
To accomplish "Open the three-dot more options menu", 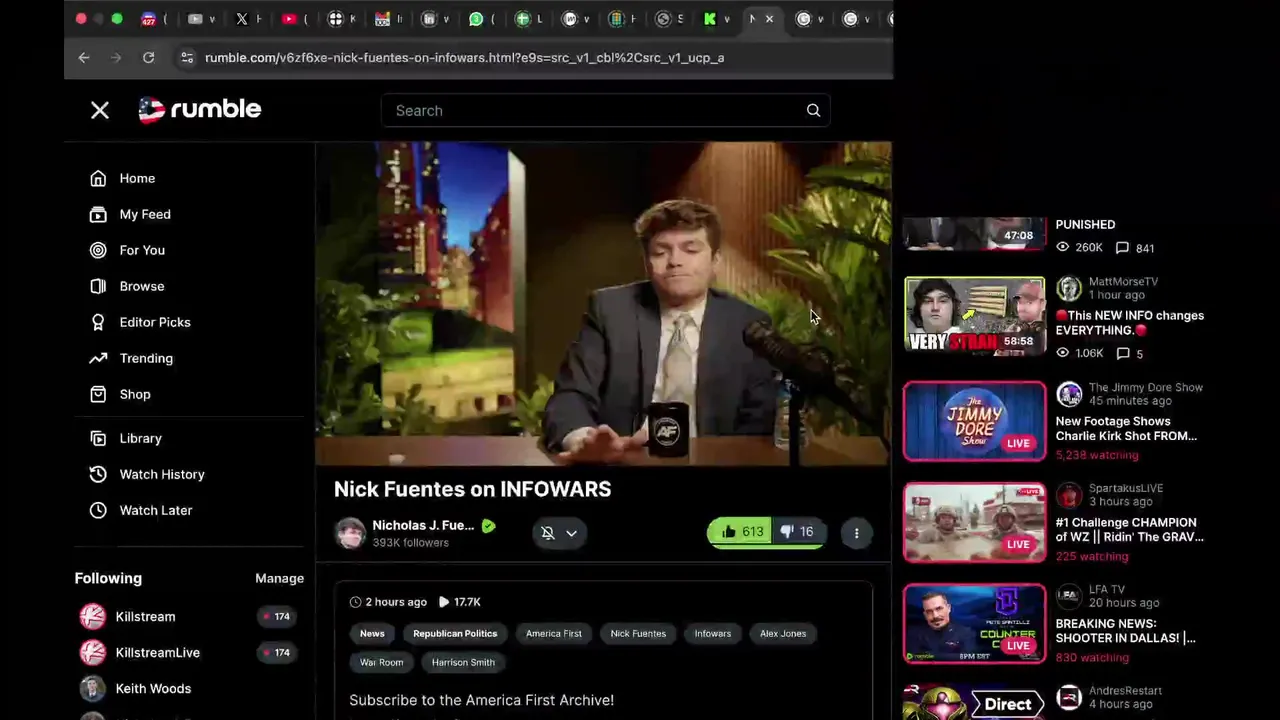I will [856, 533].
